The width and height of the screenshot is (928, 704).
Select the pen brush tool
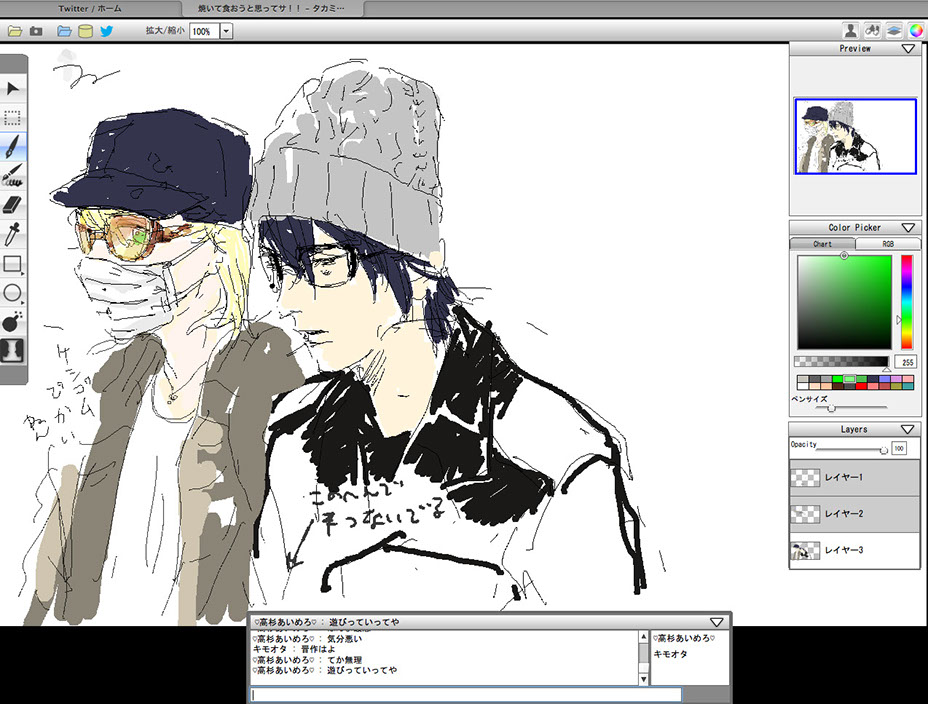click(13, 148)
